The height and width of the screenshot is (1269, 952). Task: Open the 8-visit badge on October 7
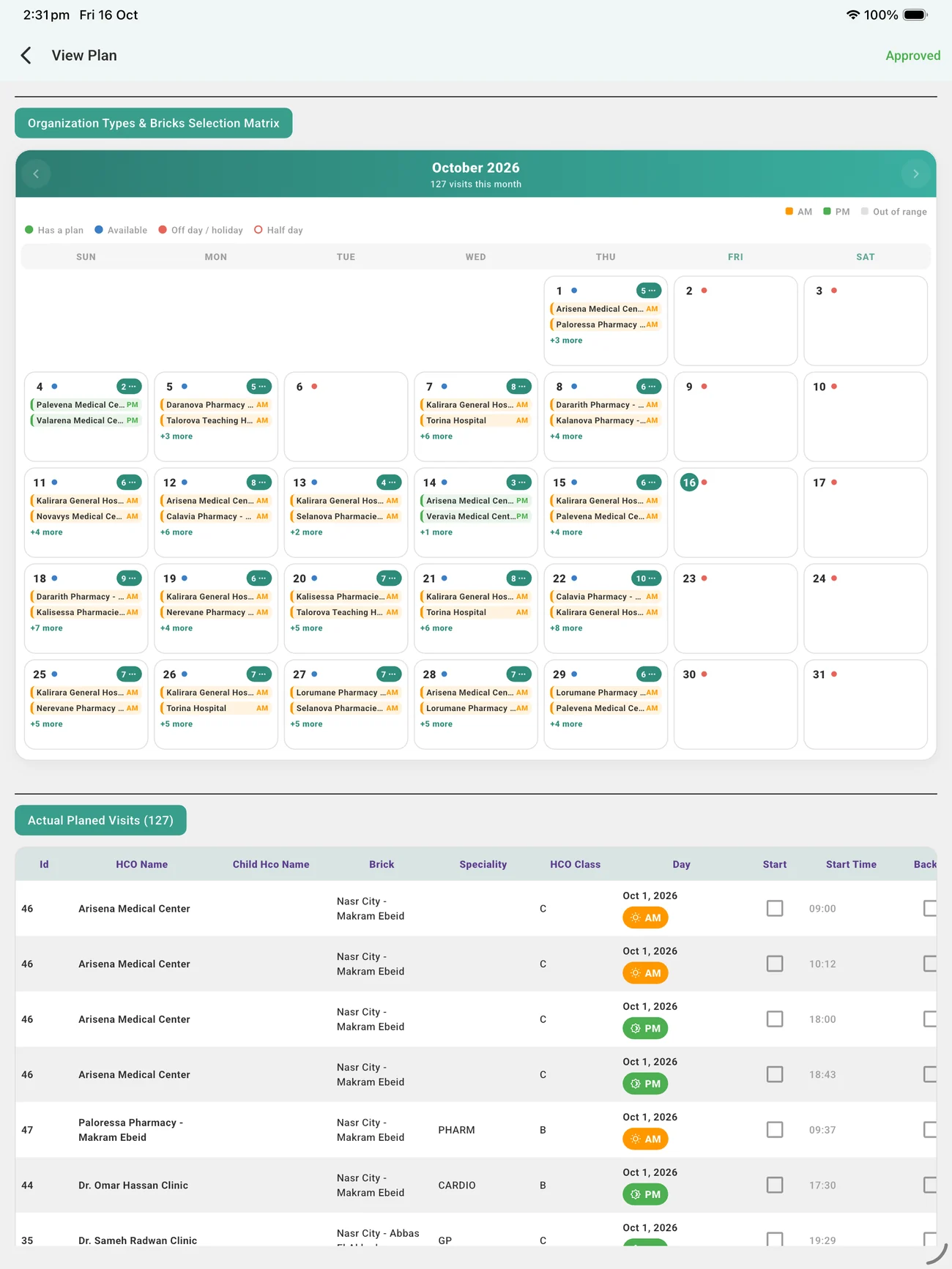(x=518, y=387)
